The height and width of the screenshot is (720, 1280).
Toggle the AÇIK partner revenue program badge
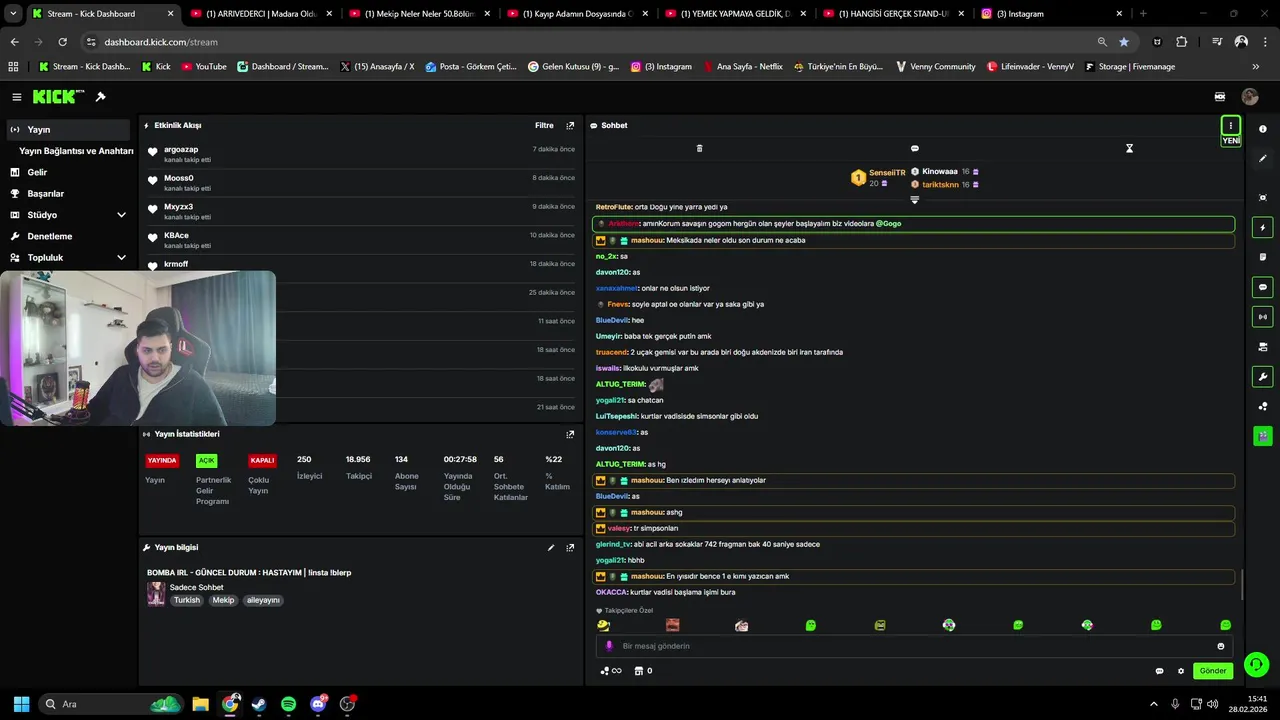(206, 461)
